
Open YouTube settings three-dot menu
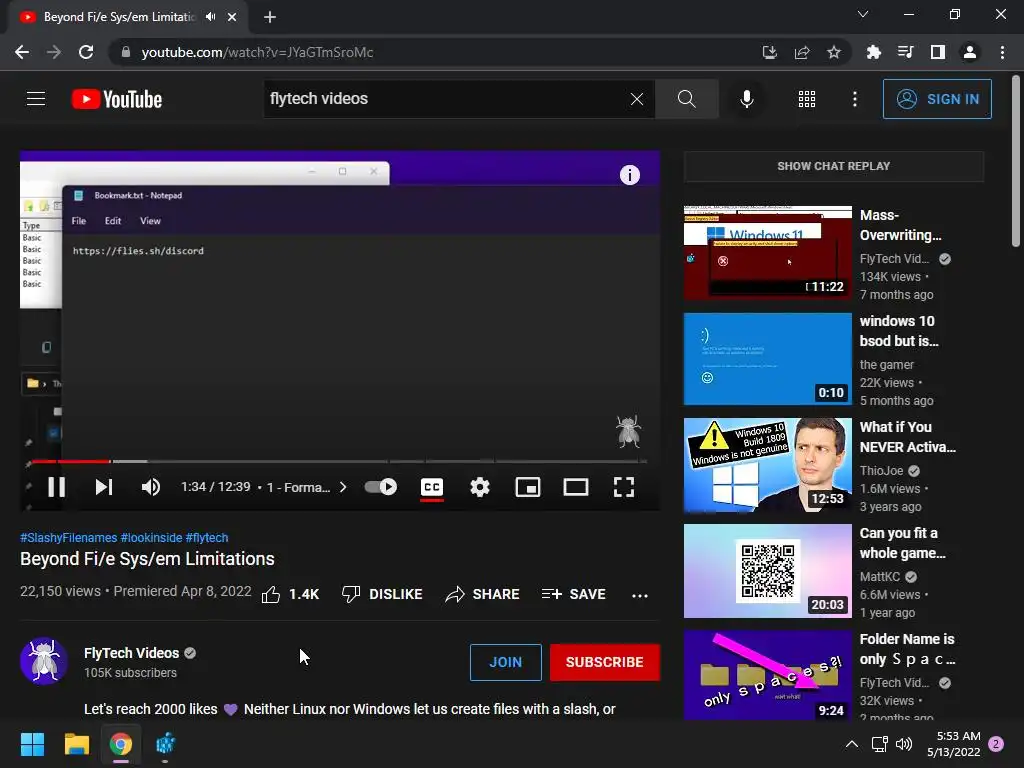tap(854, 99)
